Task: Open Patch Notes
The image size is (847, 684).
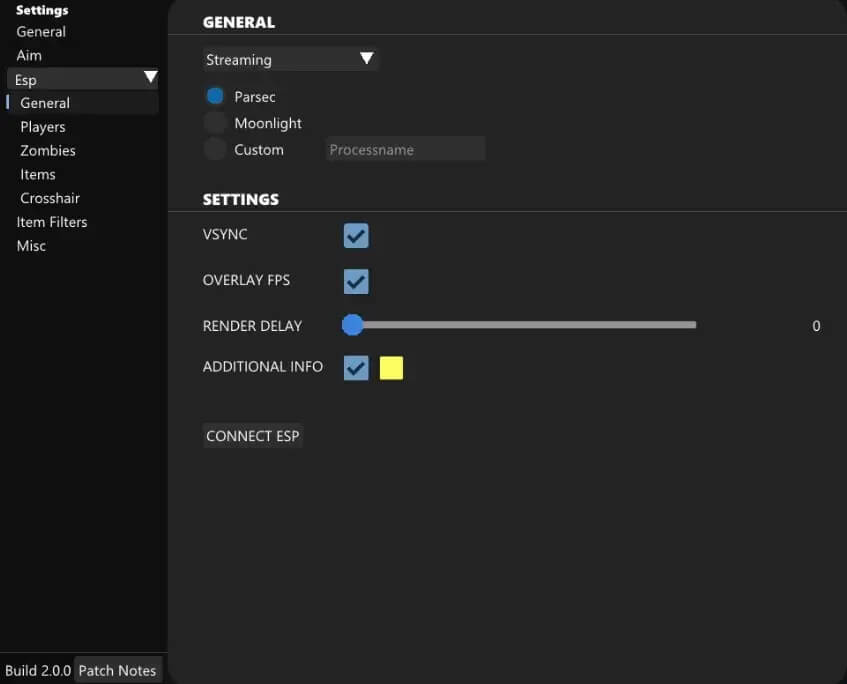Action: point(117,670)
